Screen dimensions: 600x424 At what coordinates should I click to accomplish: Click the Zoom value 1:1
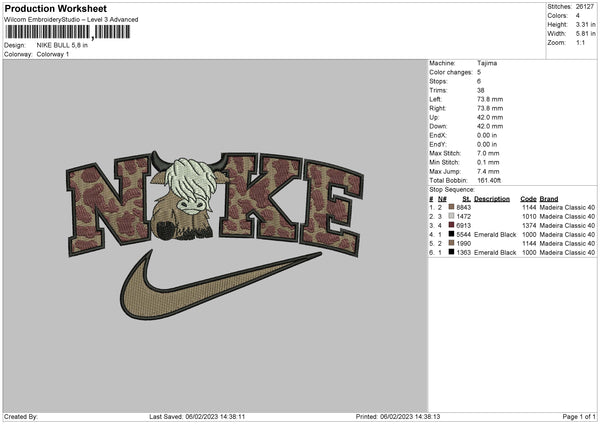pyautogui.click(x=580, y=42)
